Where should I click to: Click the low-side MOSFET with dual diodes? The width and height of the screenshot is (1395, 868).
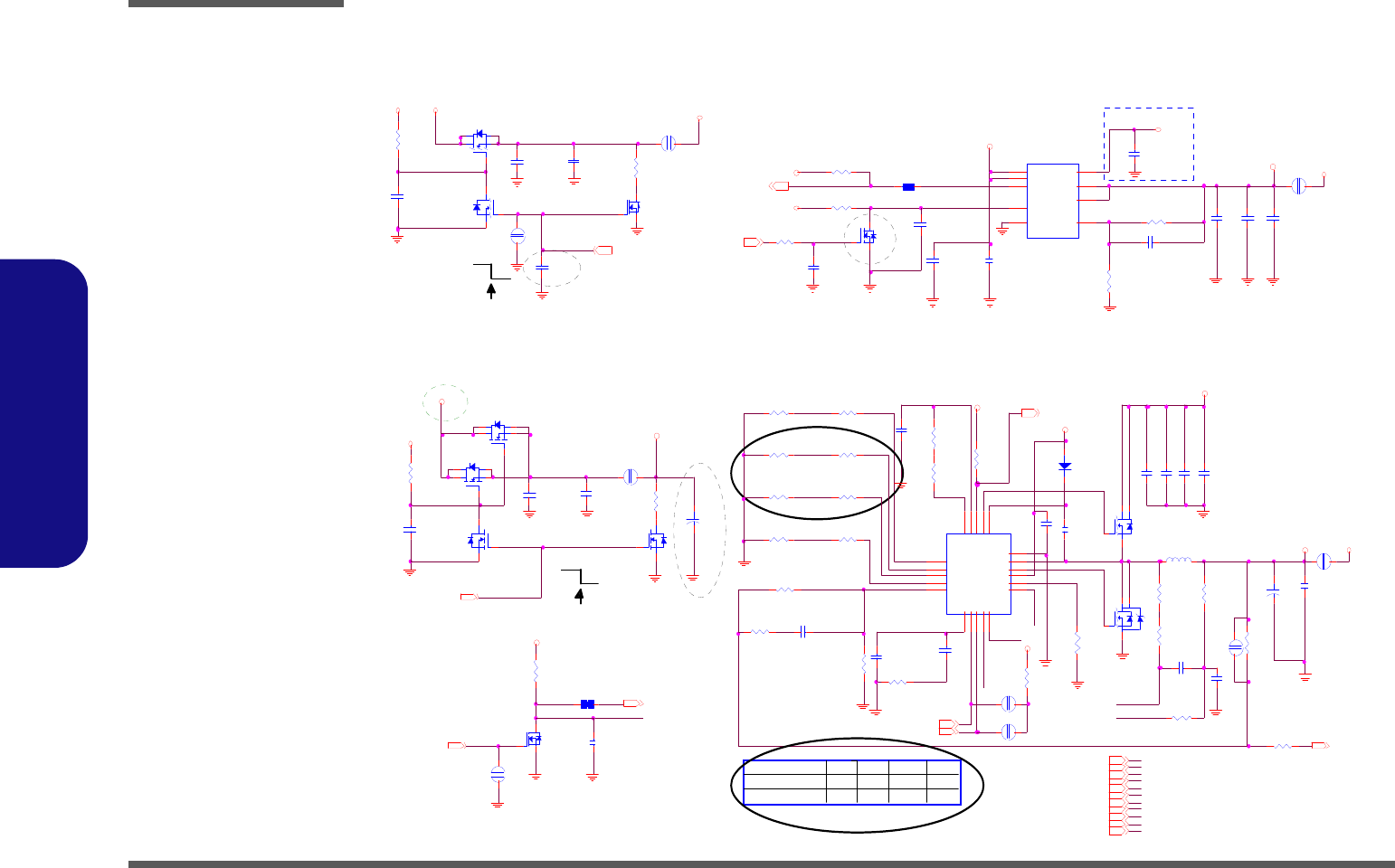click(x=1127, y=618)
